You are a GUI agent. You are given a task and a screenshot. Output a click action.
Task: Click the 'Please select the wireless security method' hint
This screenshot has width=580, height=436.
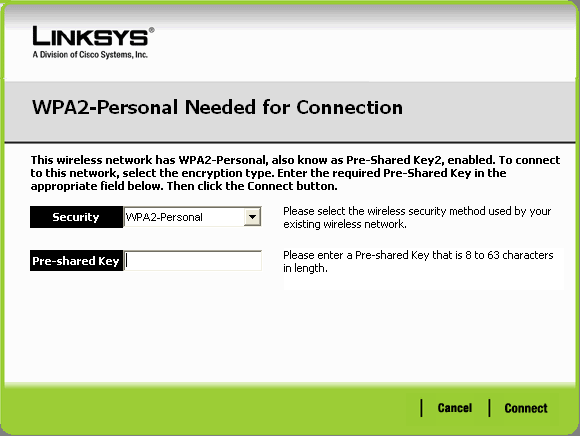417,217
